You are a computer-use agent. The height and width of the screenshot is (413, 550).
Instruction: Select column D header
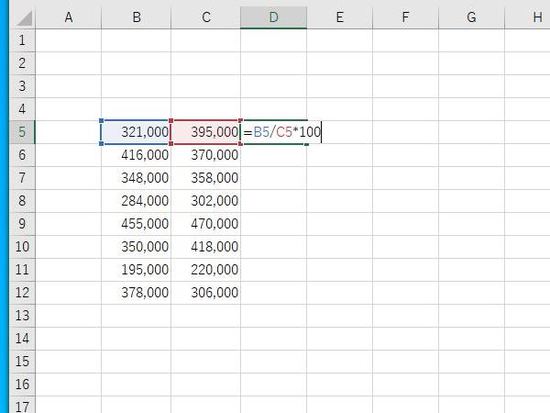274,17
